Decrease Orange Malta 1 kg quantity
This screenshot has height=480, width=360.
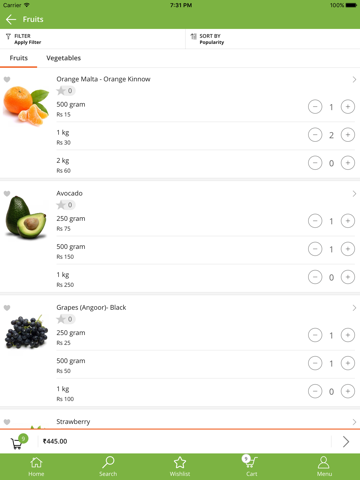click(x=315, y=135)
